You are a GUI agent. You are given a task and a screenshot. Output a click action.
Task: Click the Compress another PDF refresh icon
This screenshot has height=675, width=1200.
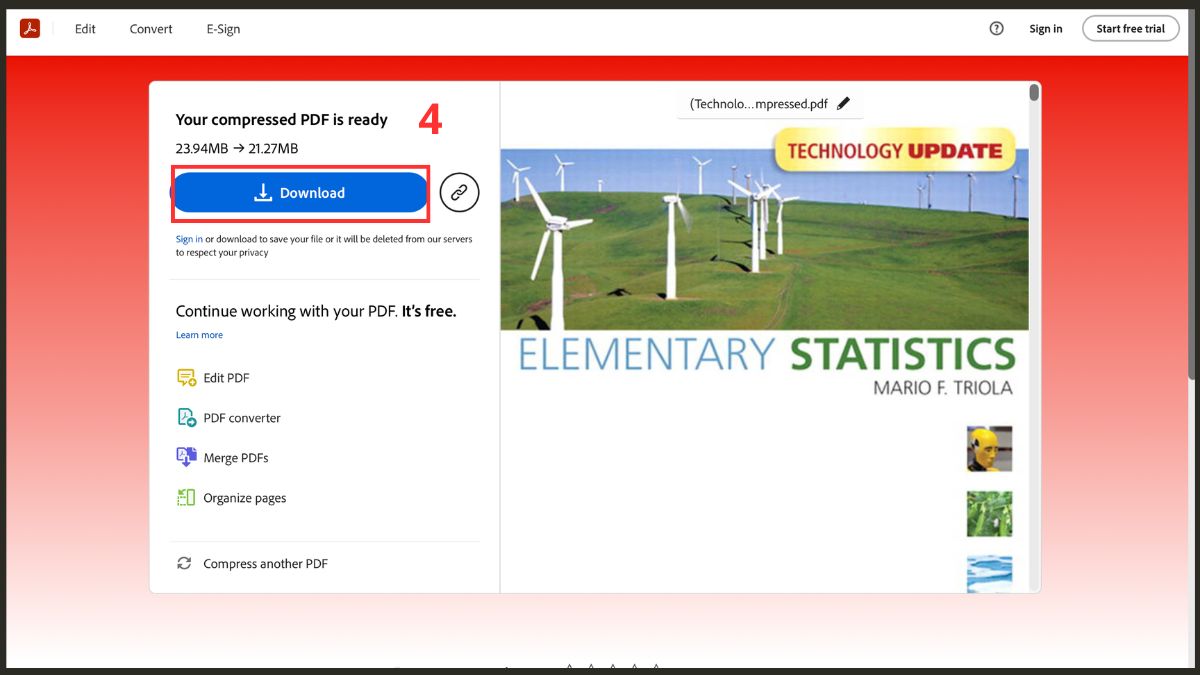click(184, 563)
